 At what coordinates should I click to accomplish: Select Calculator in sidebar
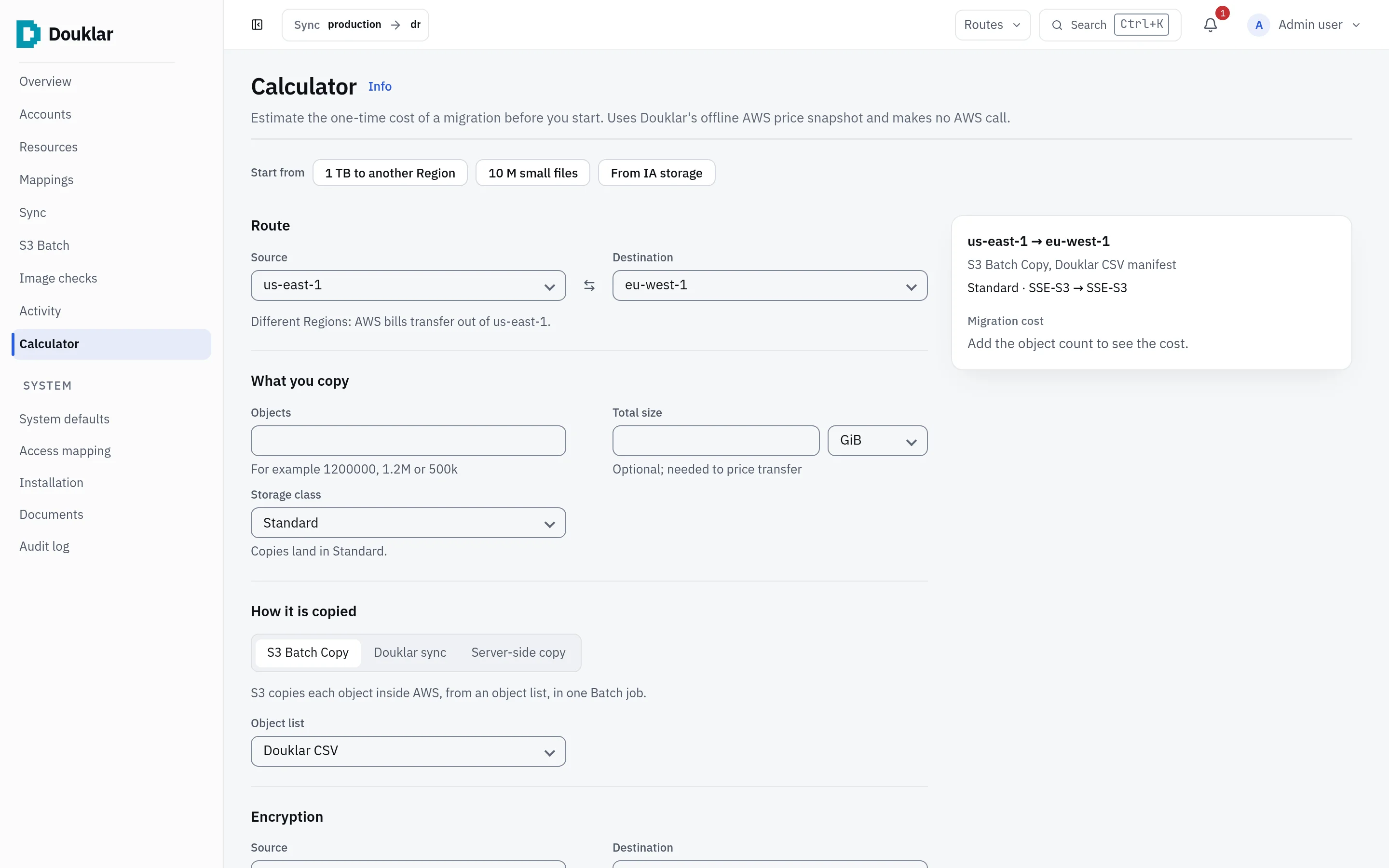click(111, 344)
